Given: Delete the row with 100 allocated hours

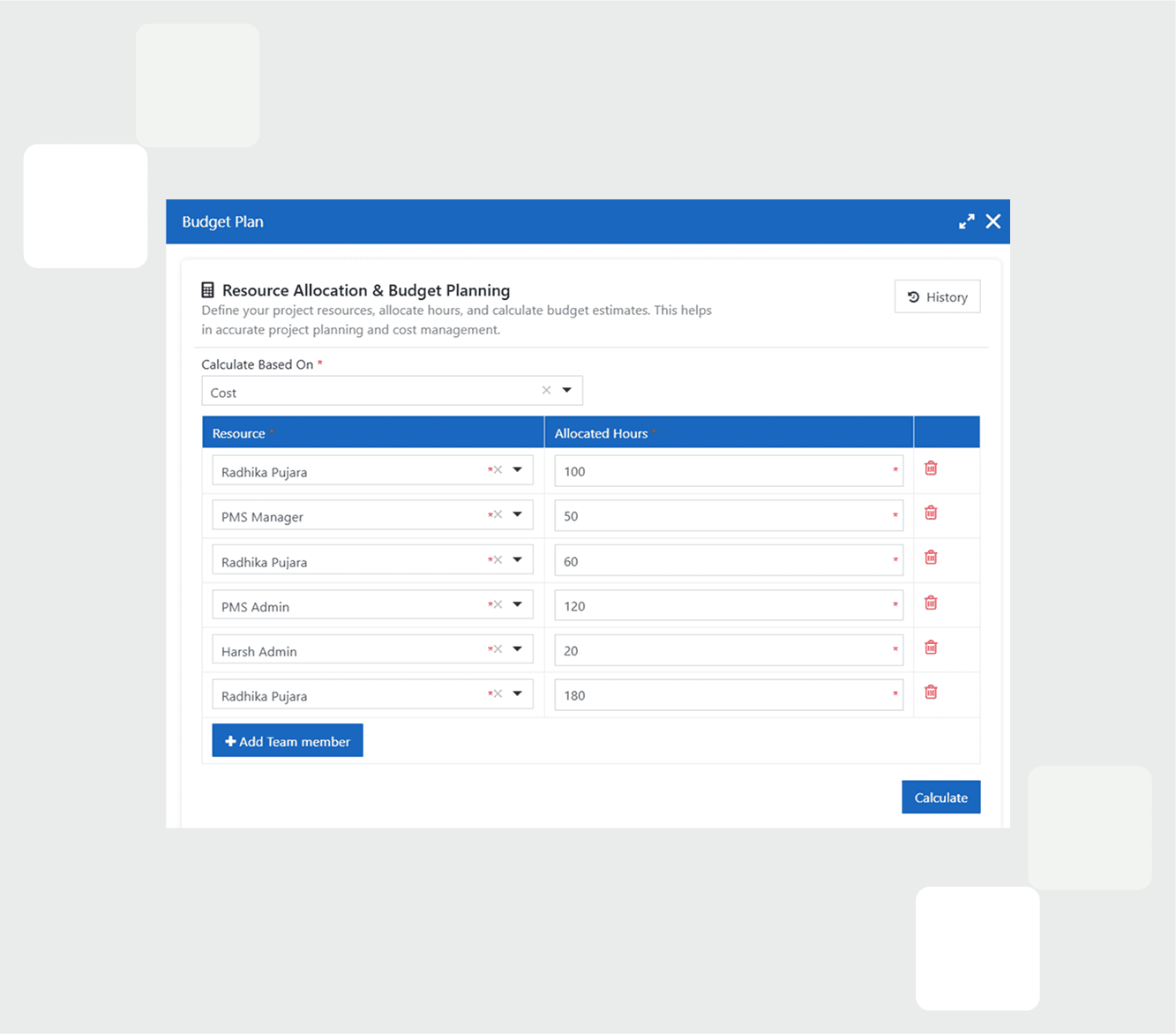Looking at the screenshot, I should (931, 468).
